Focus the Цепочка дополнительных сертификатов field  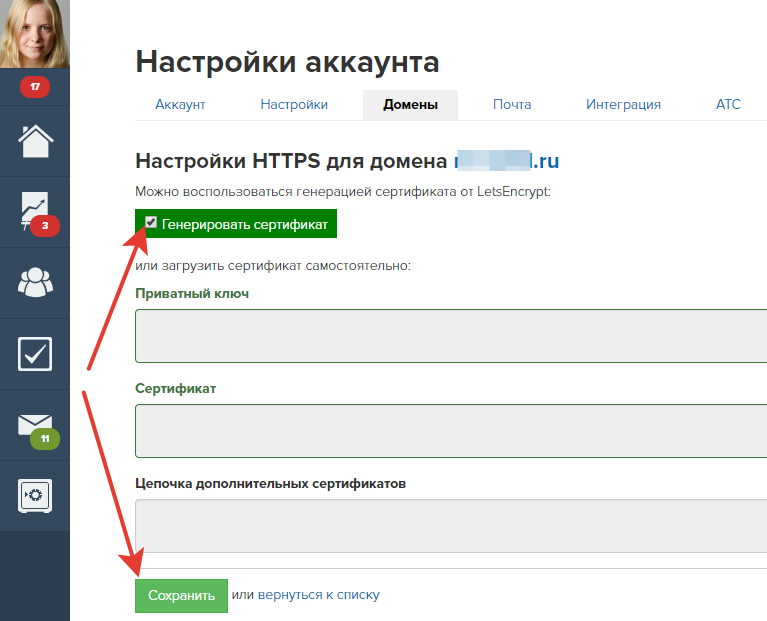(451, 526)
